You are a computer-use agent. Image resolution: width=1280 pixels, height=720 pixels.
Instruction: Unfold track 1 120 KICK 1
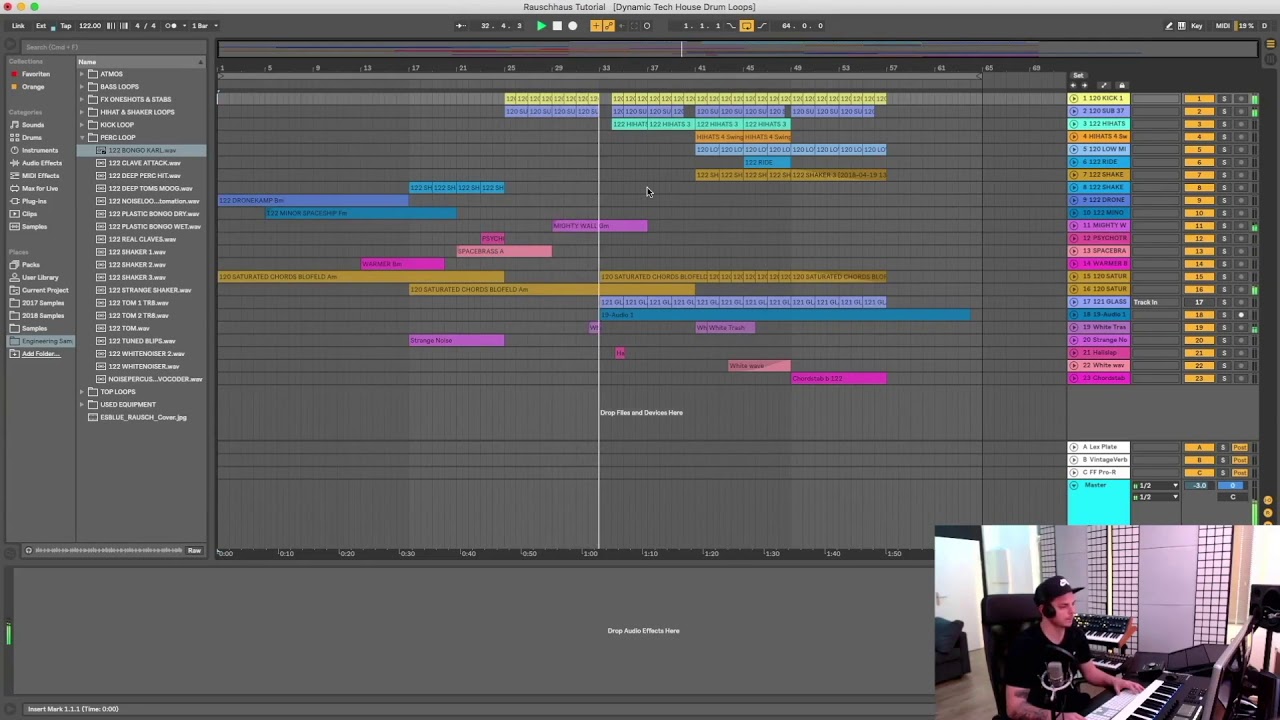point(1074,99)
